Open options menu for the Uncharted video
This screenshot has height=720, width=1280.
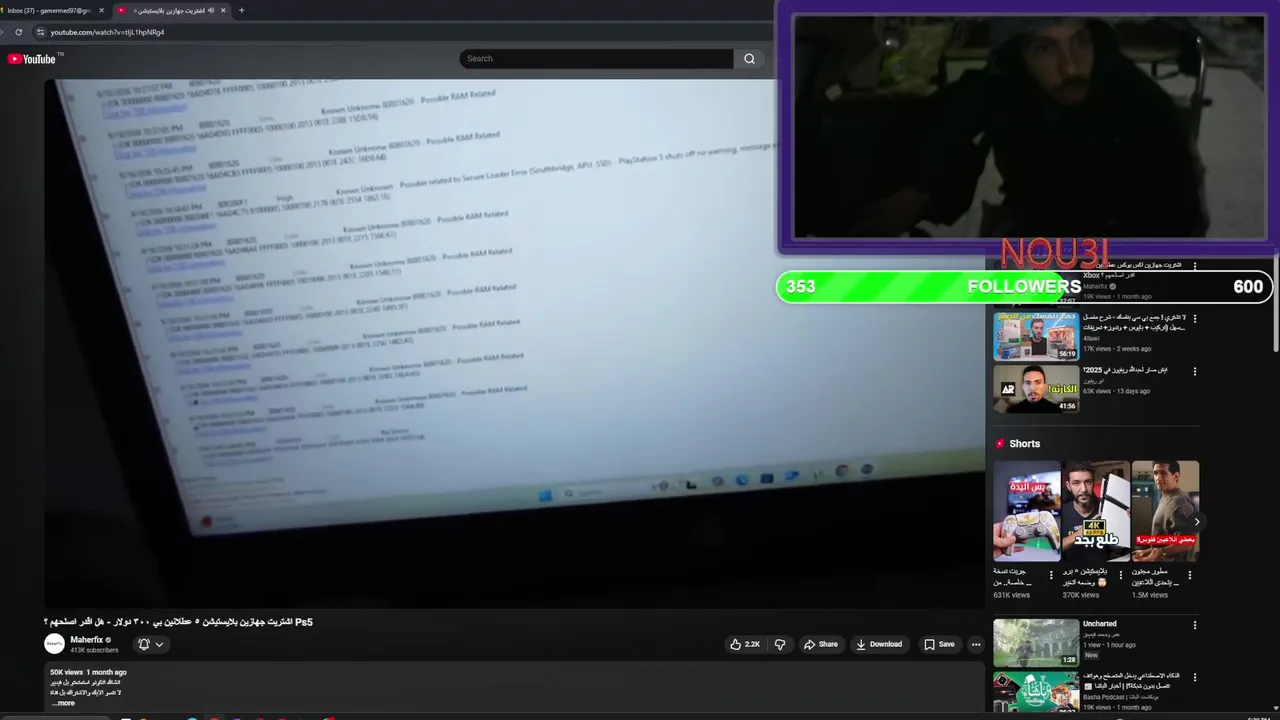point(1194,624)
